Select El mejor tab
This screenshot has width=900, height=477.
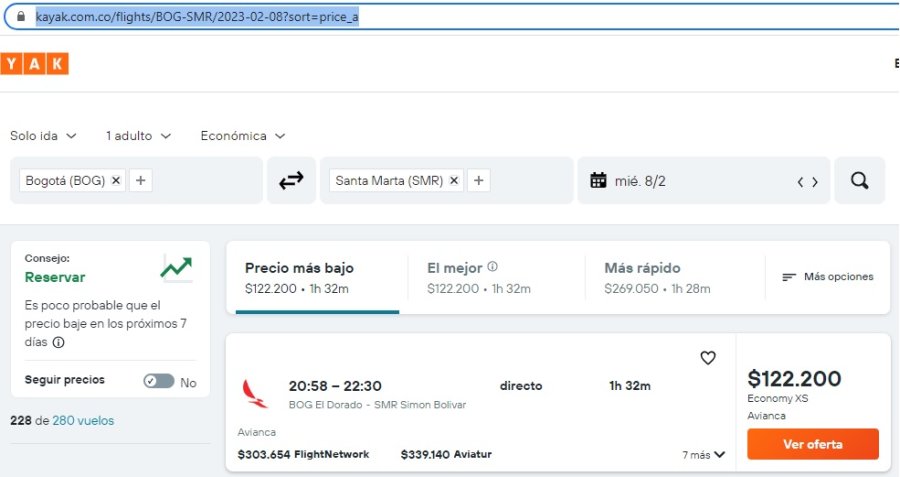[x=496, y=278]
